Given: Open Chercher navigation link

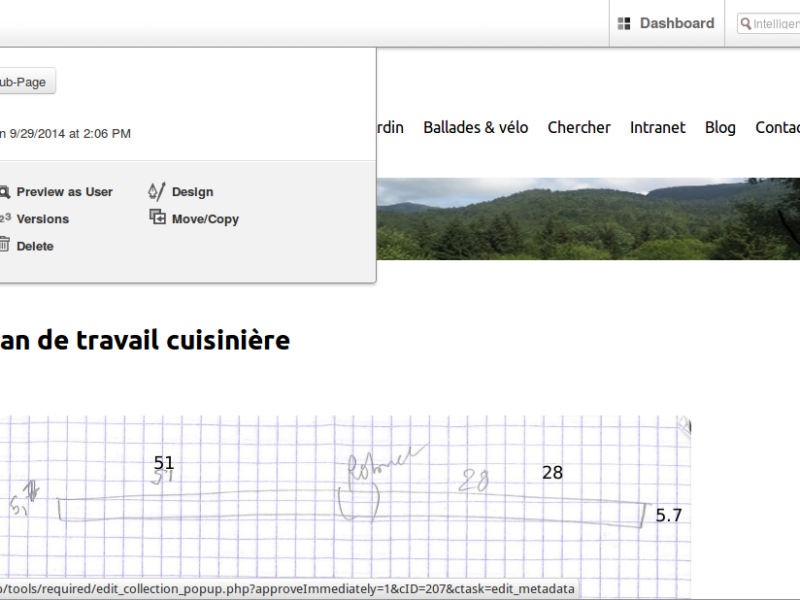Looking at the screenshot, I should pyautogui.click(x=579, y=128).
